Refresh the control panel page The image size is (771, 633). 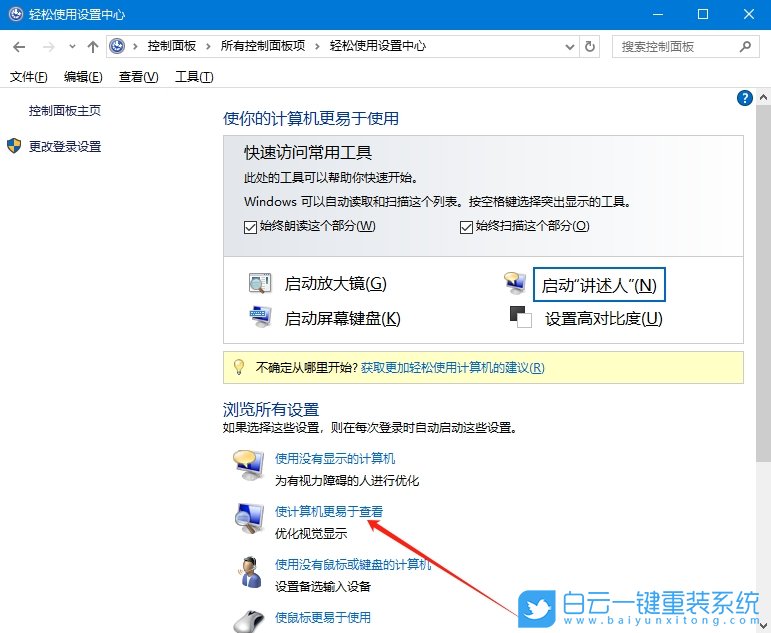pyautogui.click(x=590, y=47)
